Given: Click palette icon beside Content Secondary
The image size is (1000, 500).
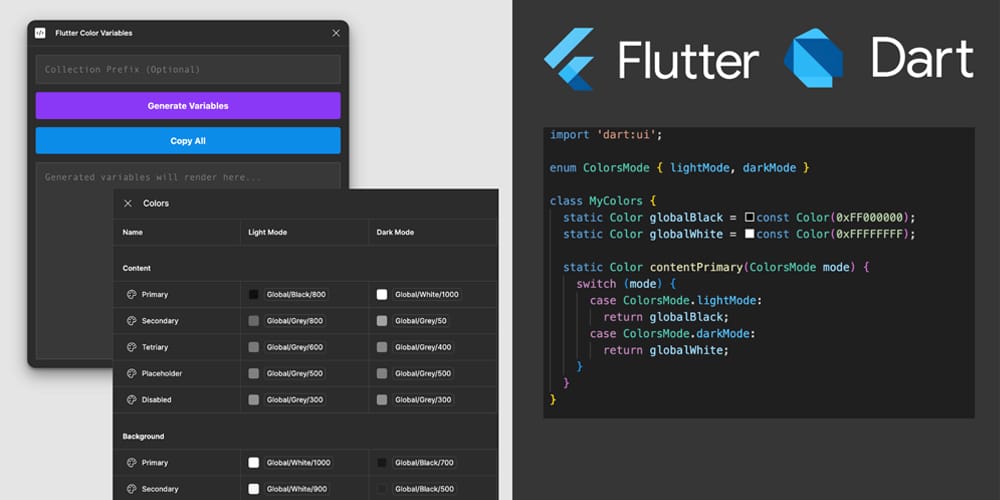Looking at the screenshot, I should [x=131, y=321].
